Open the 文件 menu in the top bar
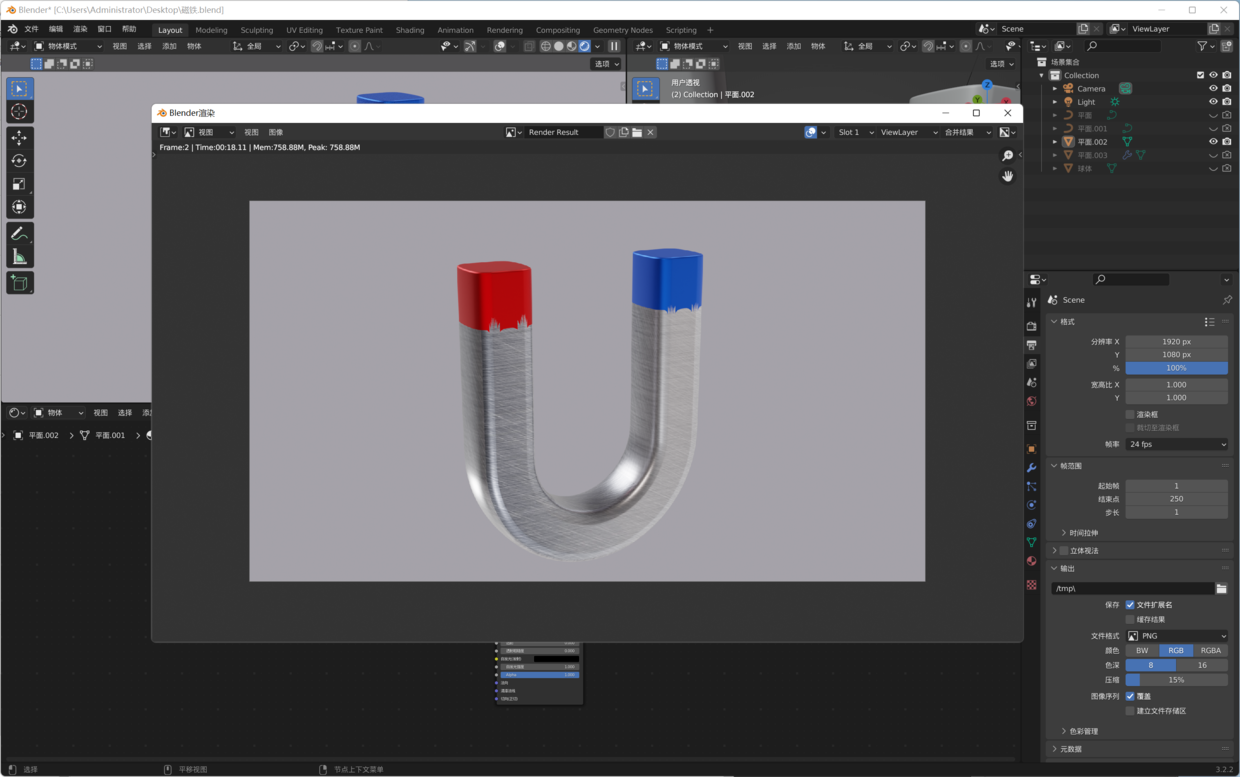The height and width of the screenshot is (777, 1240). 31,29
